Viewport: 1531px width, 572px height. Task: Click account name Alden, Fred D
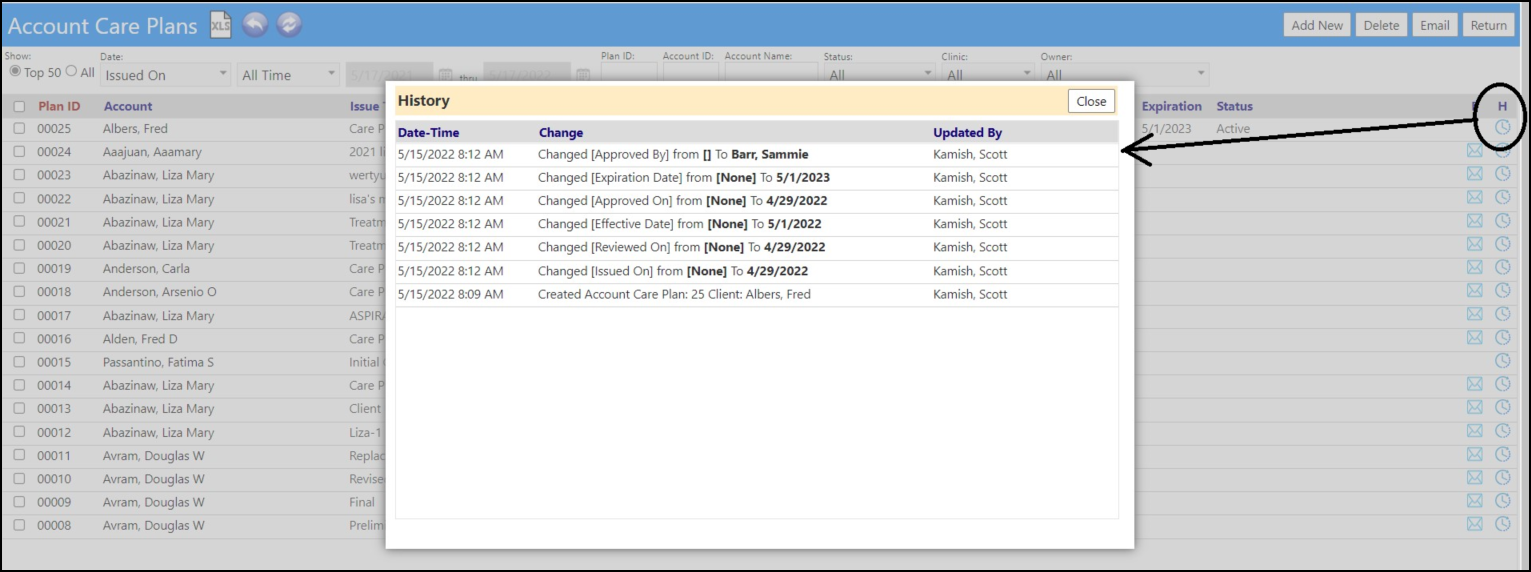point(140,339)
